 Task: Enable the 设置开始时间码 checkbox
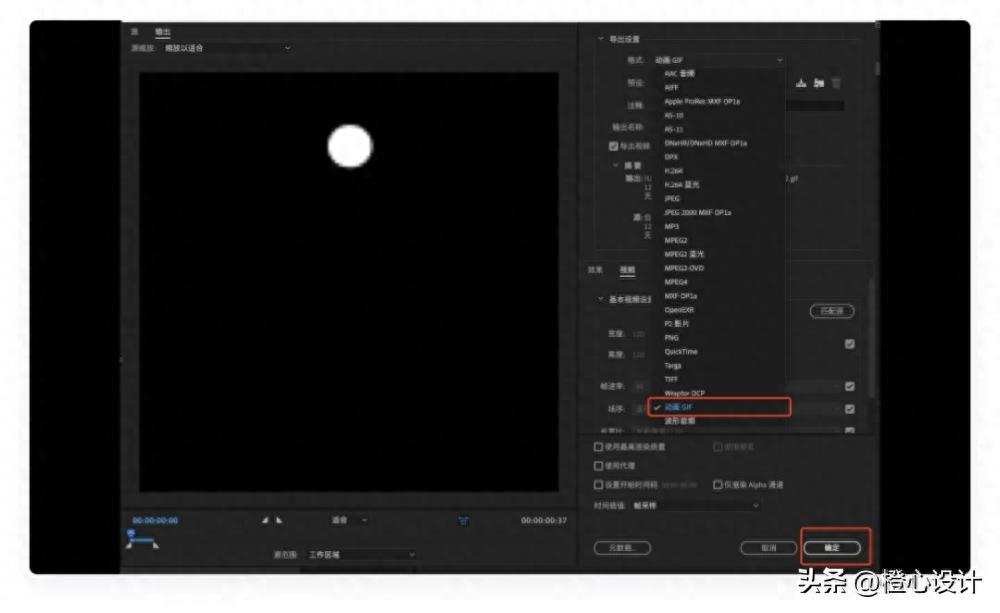[x=598, y=485]
